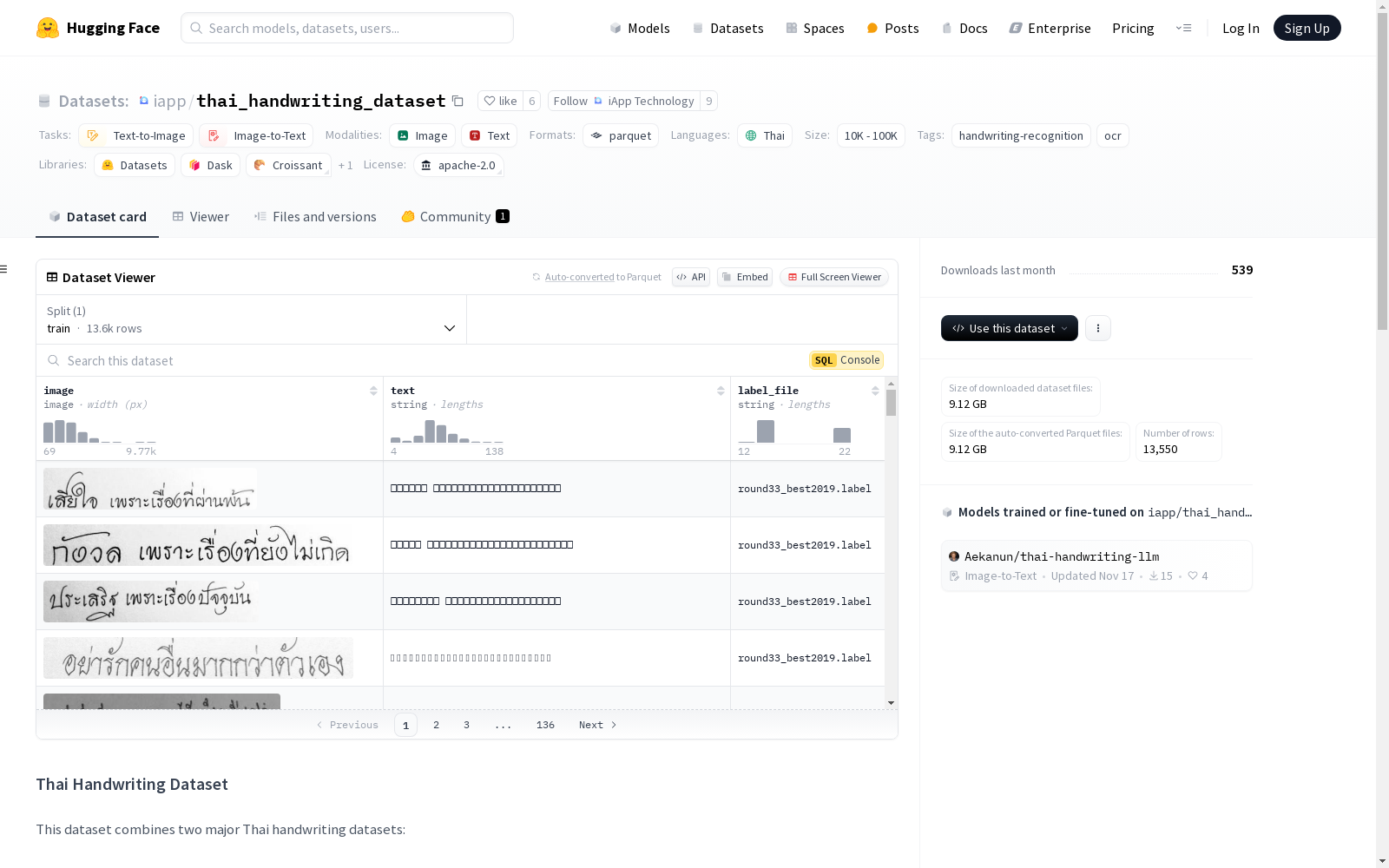The height and width of the screenshot is (868, 1389).
Task: Click the Embed button
Action: click(745, 277)
